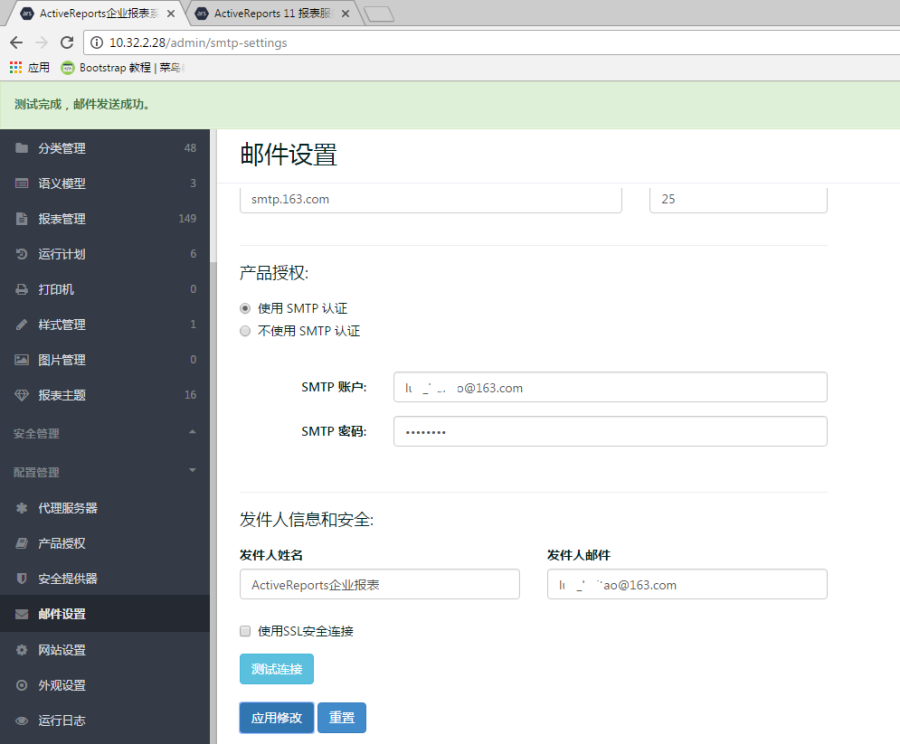This screenshot has width=900, height=744.
Task: Click the picture icon beside 图片管理
Action: pyautogui.click(x=21, y=360)
